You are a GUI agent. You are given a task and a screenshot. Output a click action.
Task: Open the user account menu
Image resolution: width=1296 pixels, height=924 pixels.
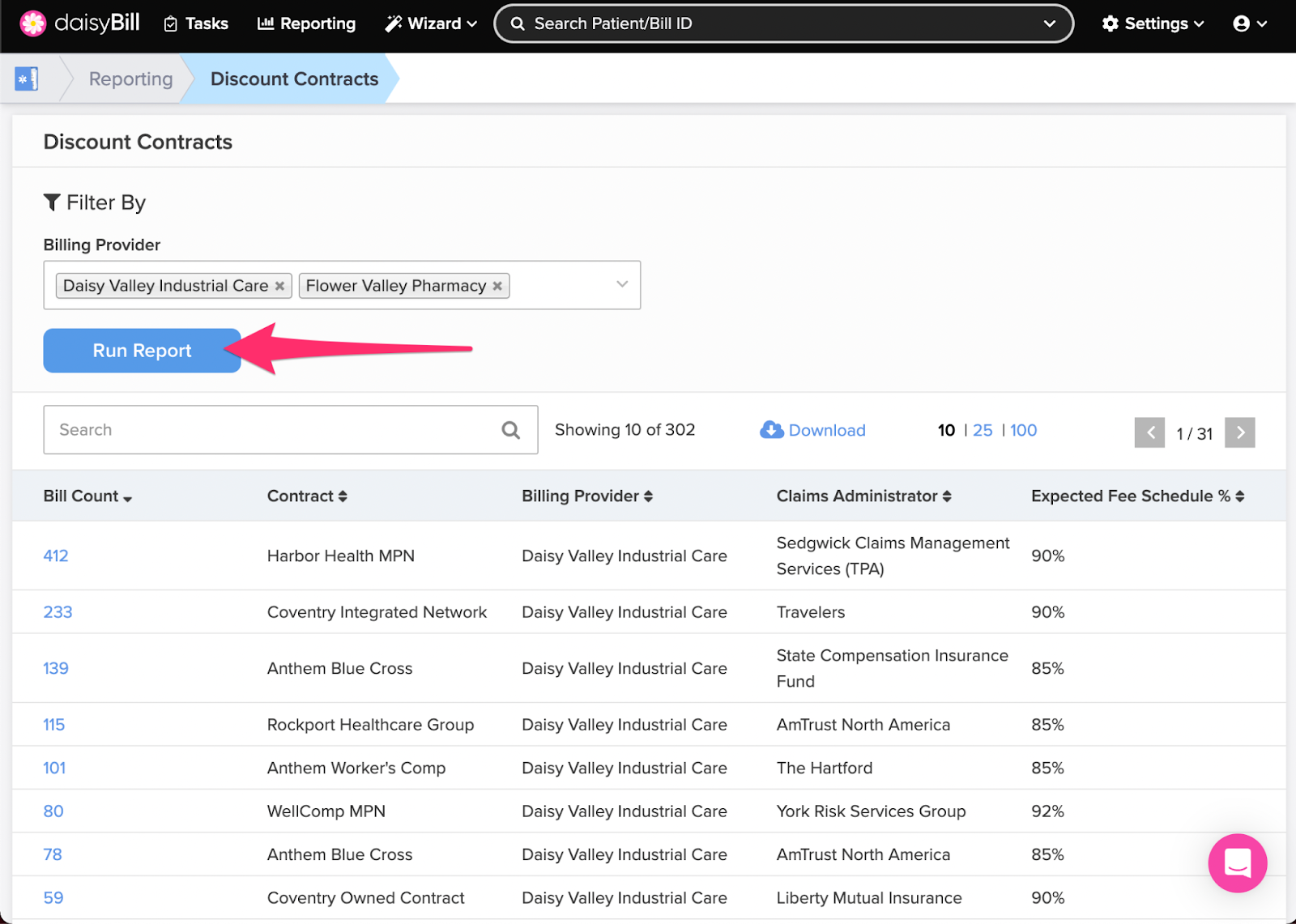(x=1250, y=23)
